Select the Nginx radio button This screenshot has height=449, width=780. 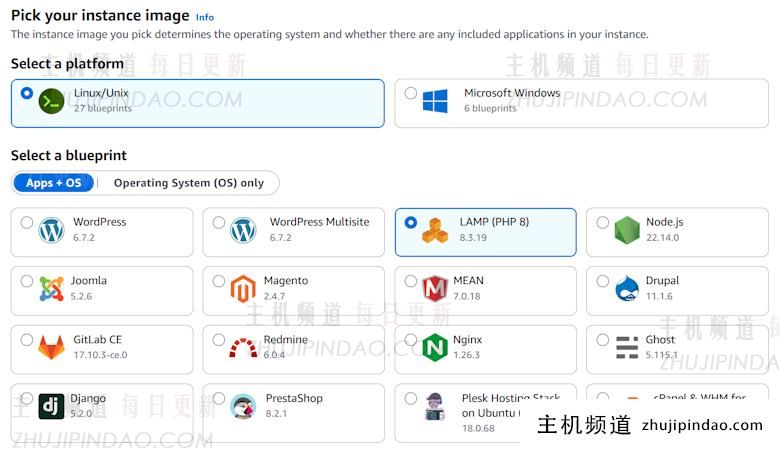[x=410, y=340]
